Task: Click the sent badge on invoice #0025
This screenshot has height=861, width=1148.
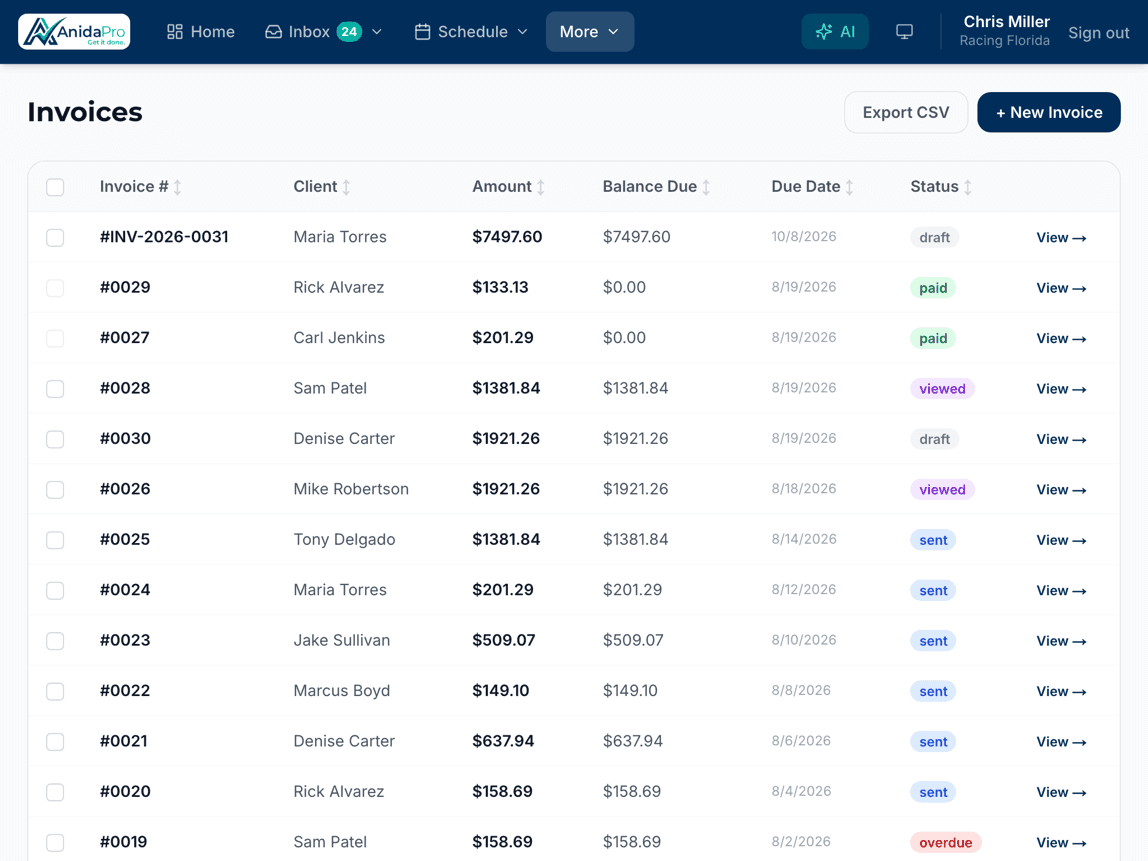Action: (x=933, y=540)
